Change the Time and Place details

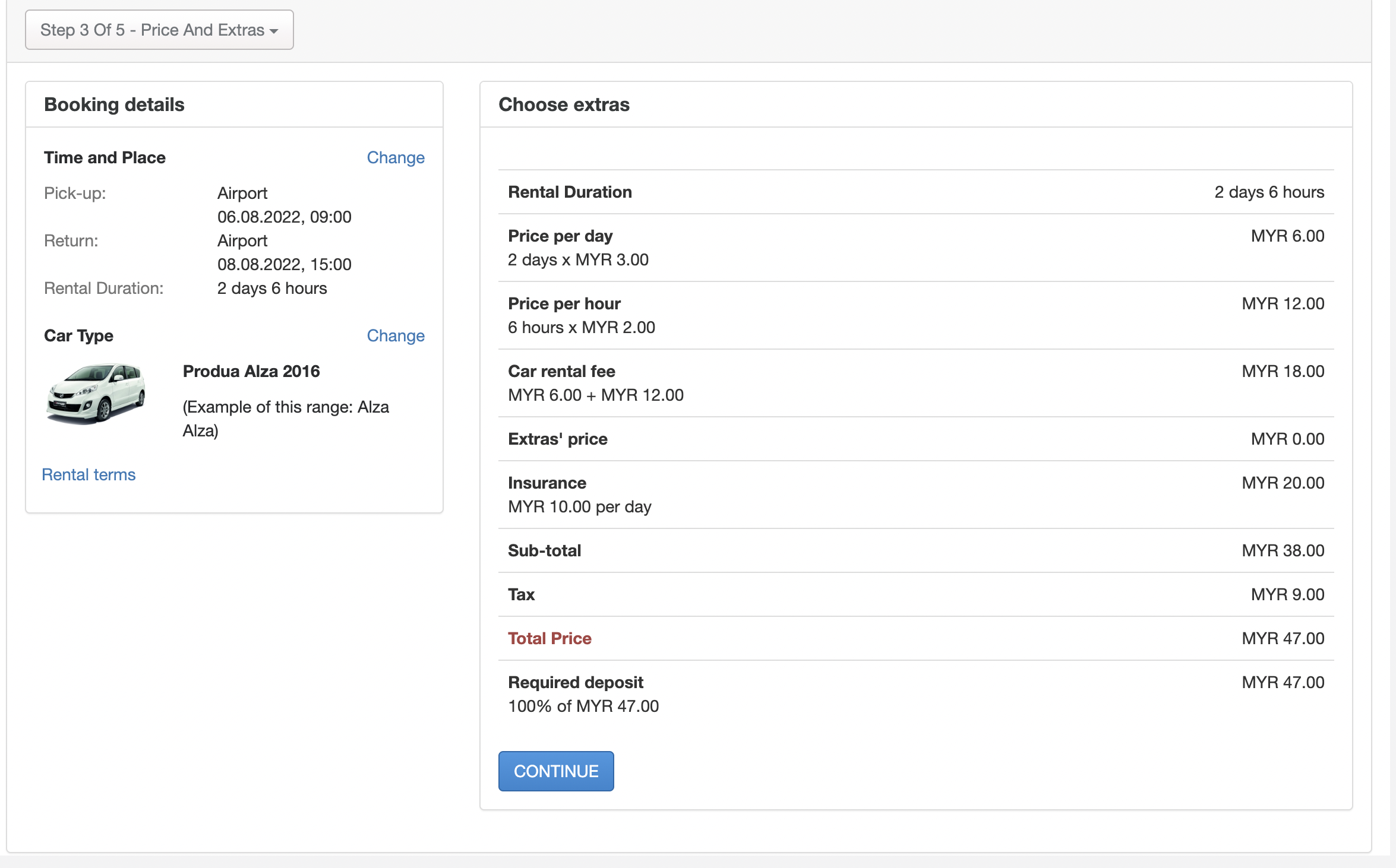pos(395,157)
